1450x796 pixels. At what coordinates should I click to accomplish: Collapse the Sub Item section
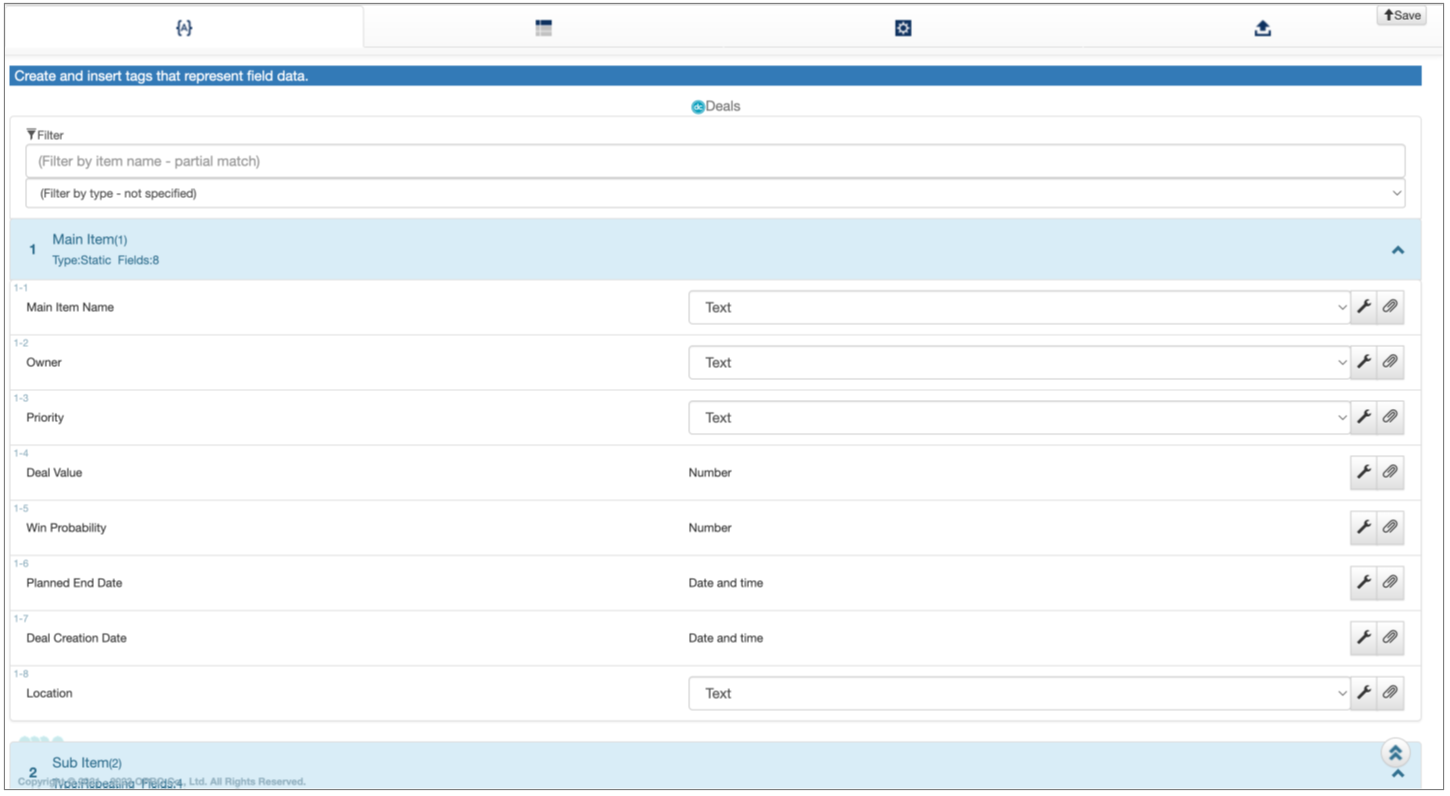tap(1397, 773)
